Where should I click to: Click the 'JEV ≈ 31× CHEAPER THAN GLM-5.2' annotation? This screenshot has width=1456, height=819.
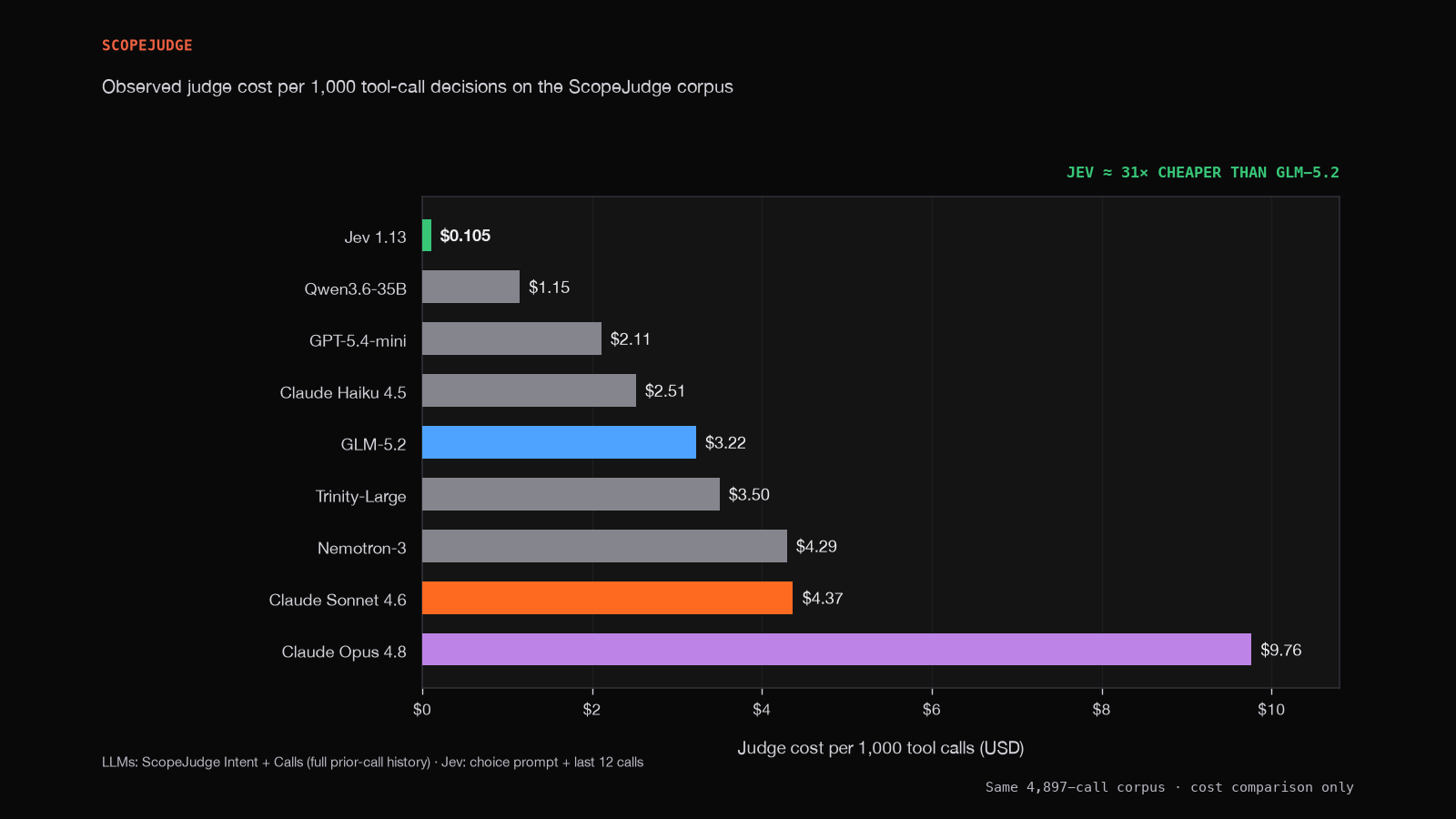[1203, 173]
